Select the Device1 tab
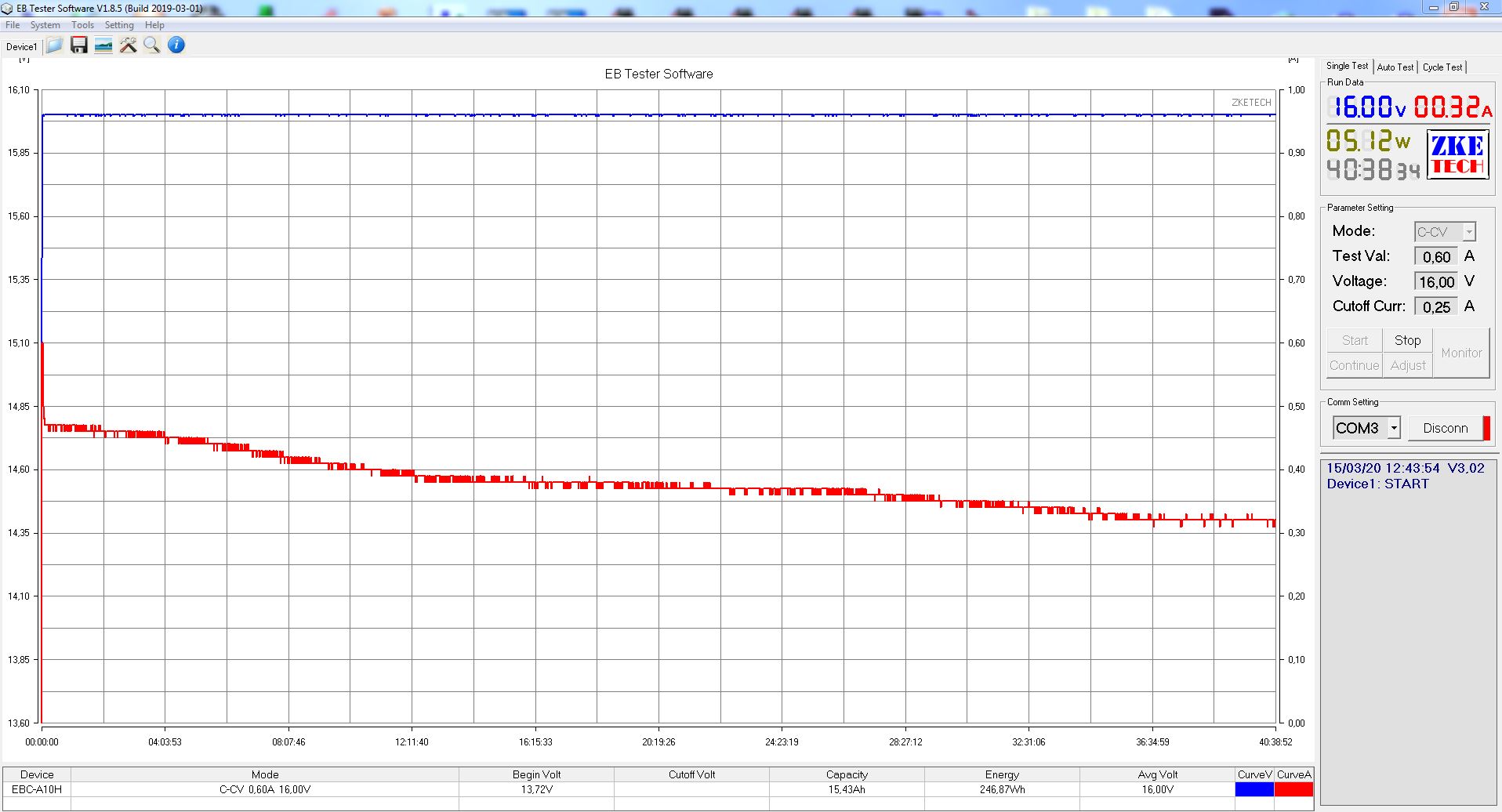This screenshot has height=812, width=1502. [x=21, y=47]
